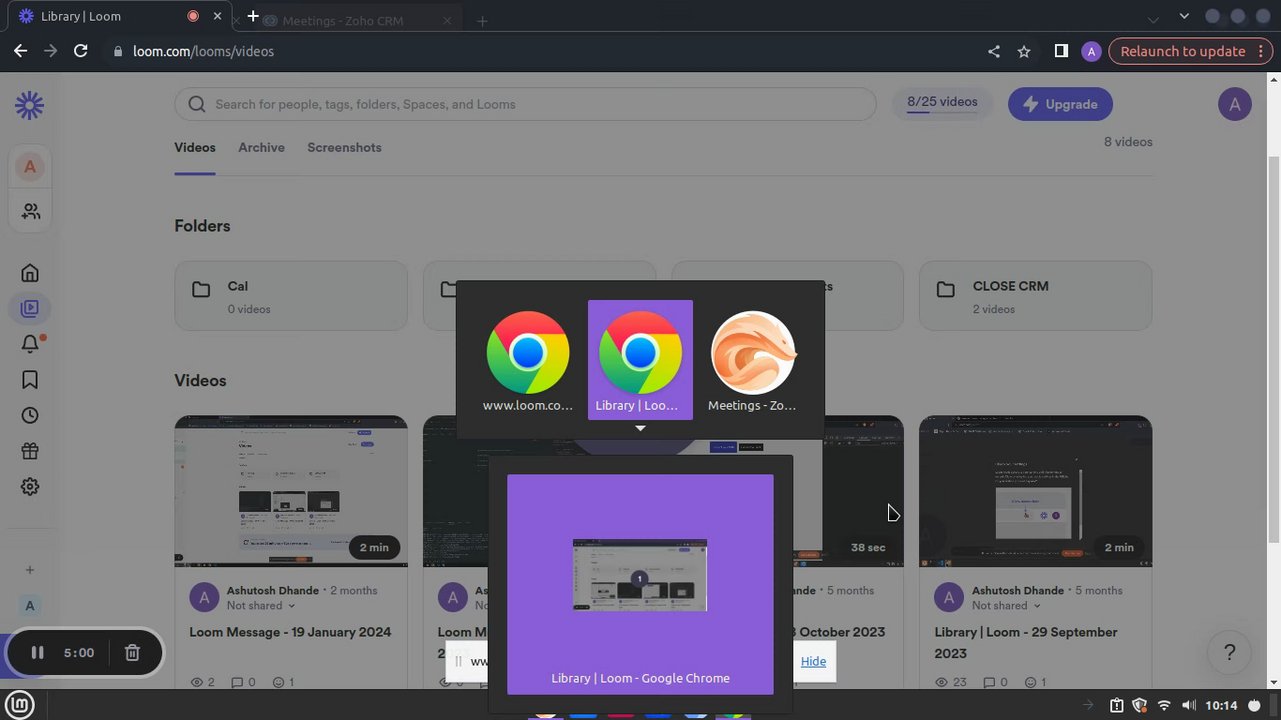
Task: Open a new browser tab
Action: (253, 16)
